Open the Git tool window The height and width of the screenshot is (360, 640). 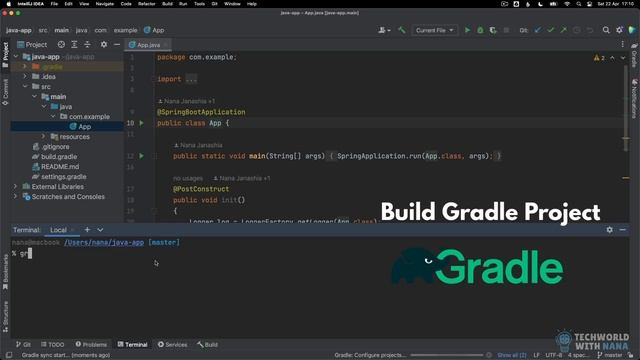click(x=23, y=344)
